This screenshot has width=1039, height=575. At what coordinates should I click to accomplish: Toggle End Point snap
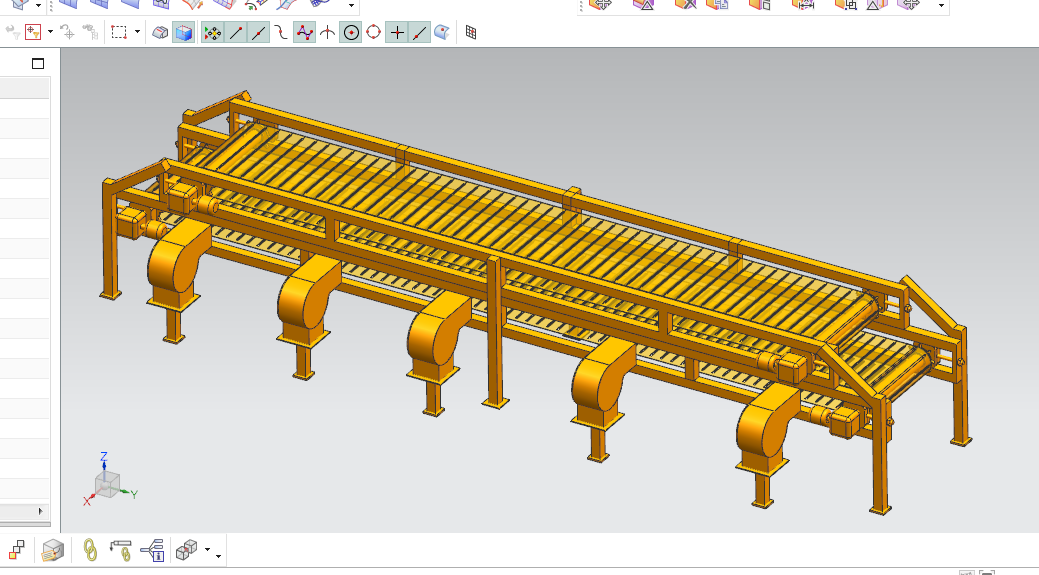235,32
